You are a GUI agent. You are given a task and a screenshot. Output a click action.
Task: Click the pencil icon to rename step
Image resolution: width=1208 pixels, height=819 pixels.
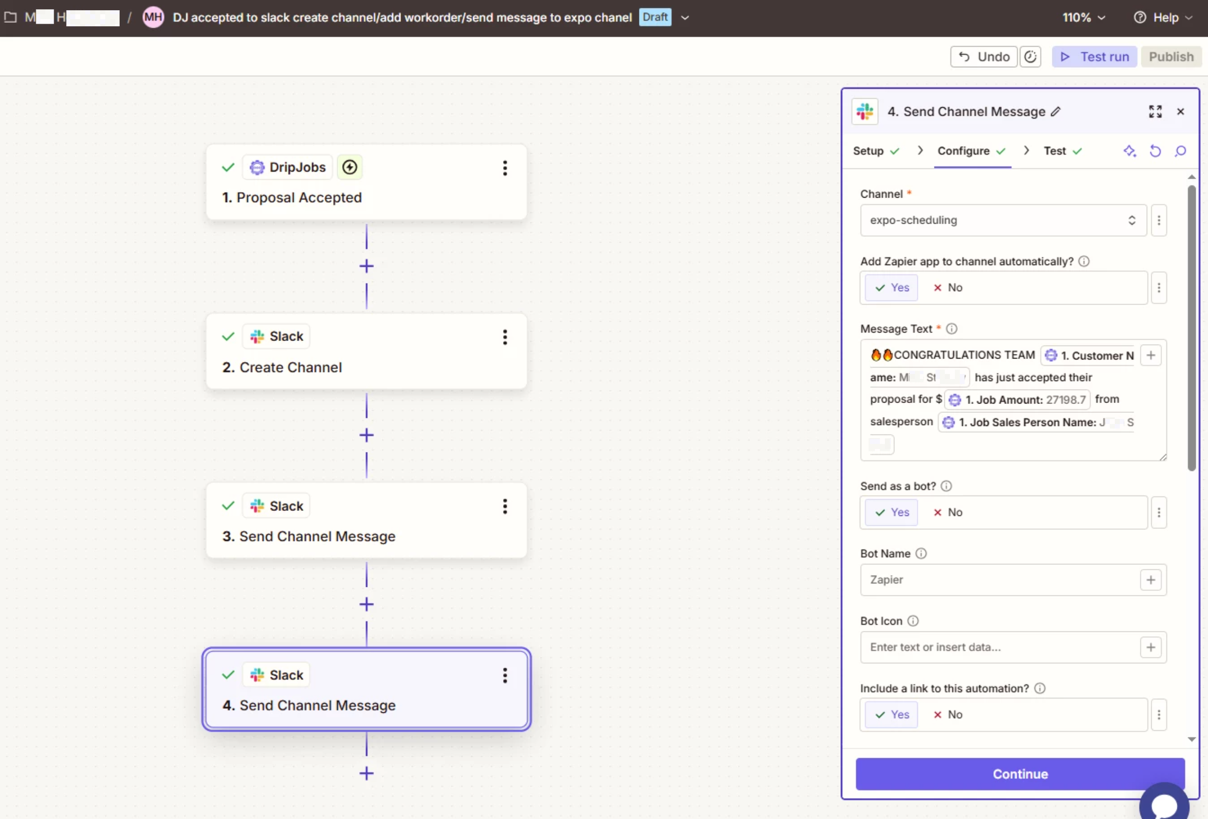click(1056, 112)
